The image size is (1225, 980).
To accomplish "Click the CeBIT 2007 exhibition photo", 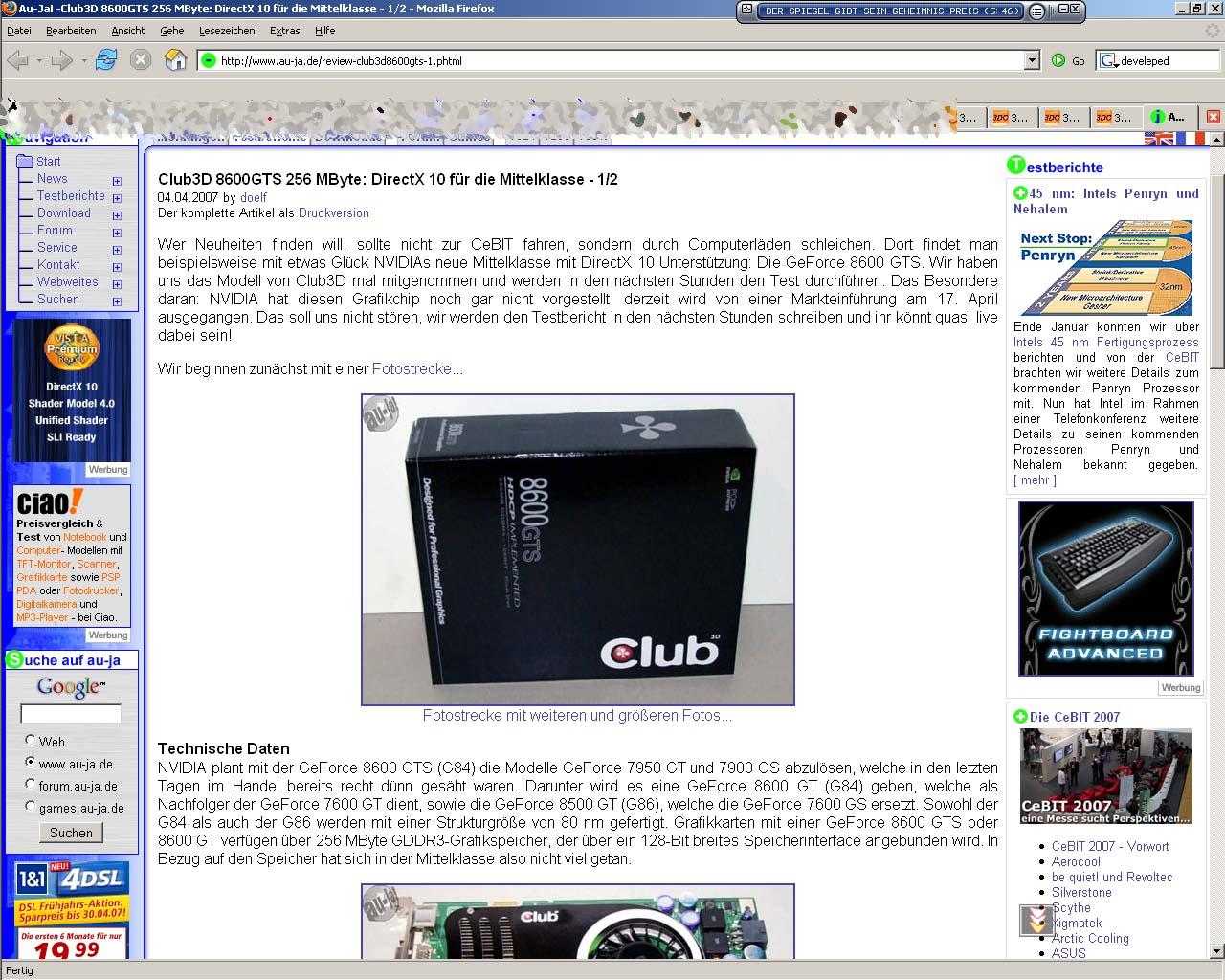I will coord(1106,776).
